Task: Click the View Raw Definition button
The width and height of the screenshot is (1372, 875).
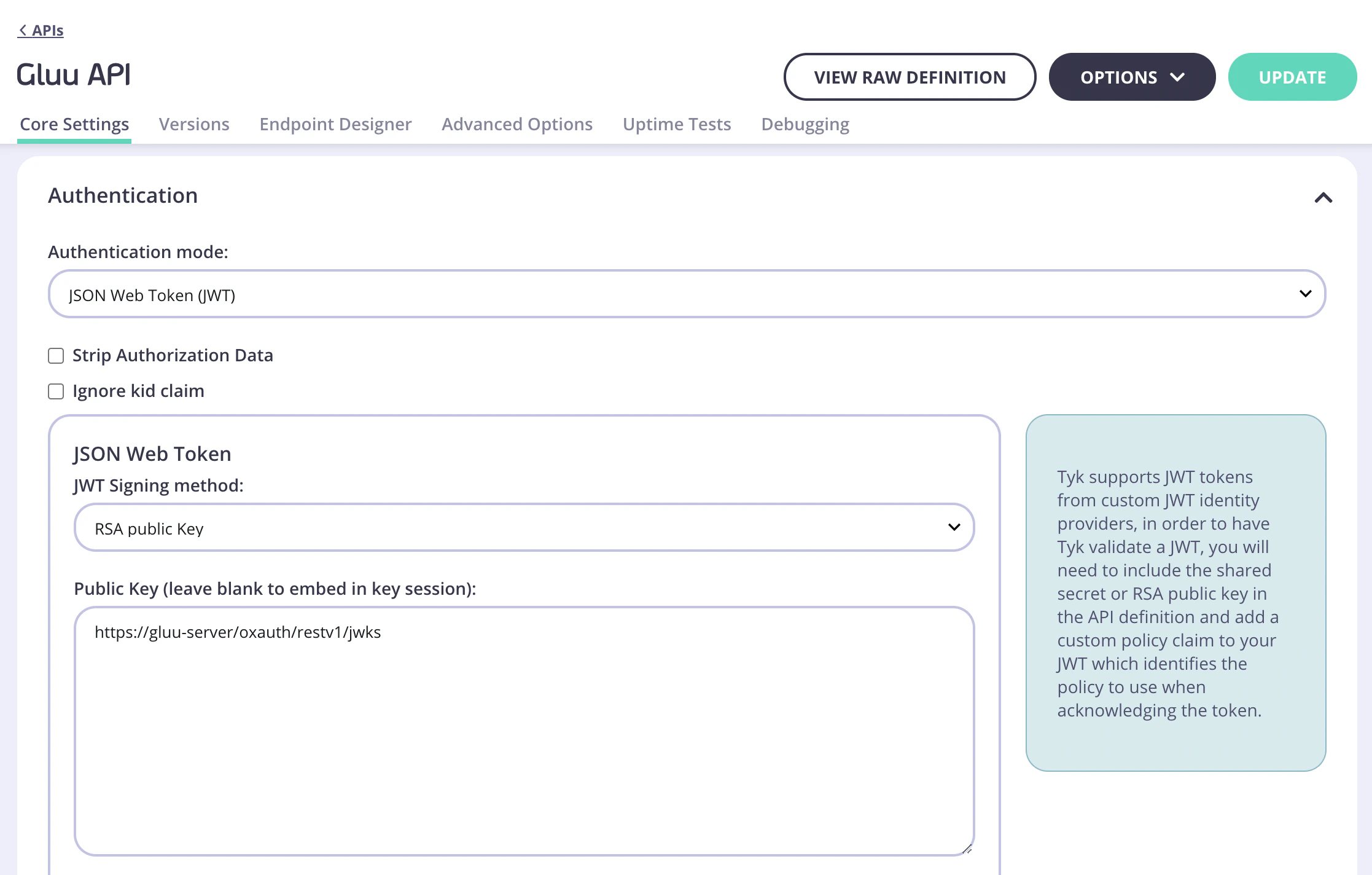Action: 910,77
